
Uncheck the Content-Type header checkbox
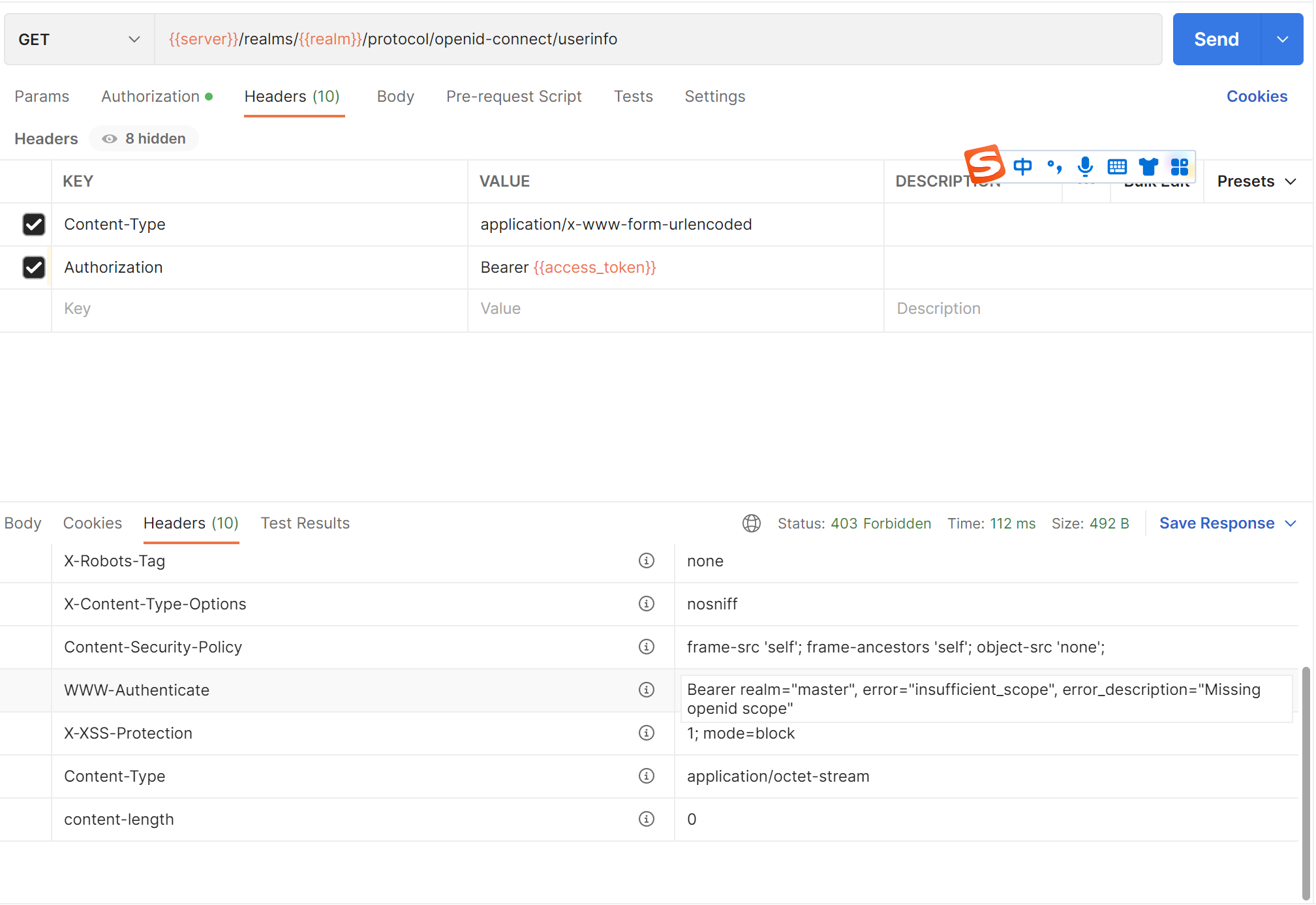(34, 224)
